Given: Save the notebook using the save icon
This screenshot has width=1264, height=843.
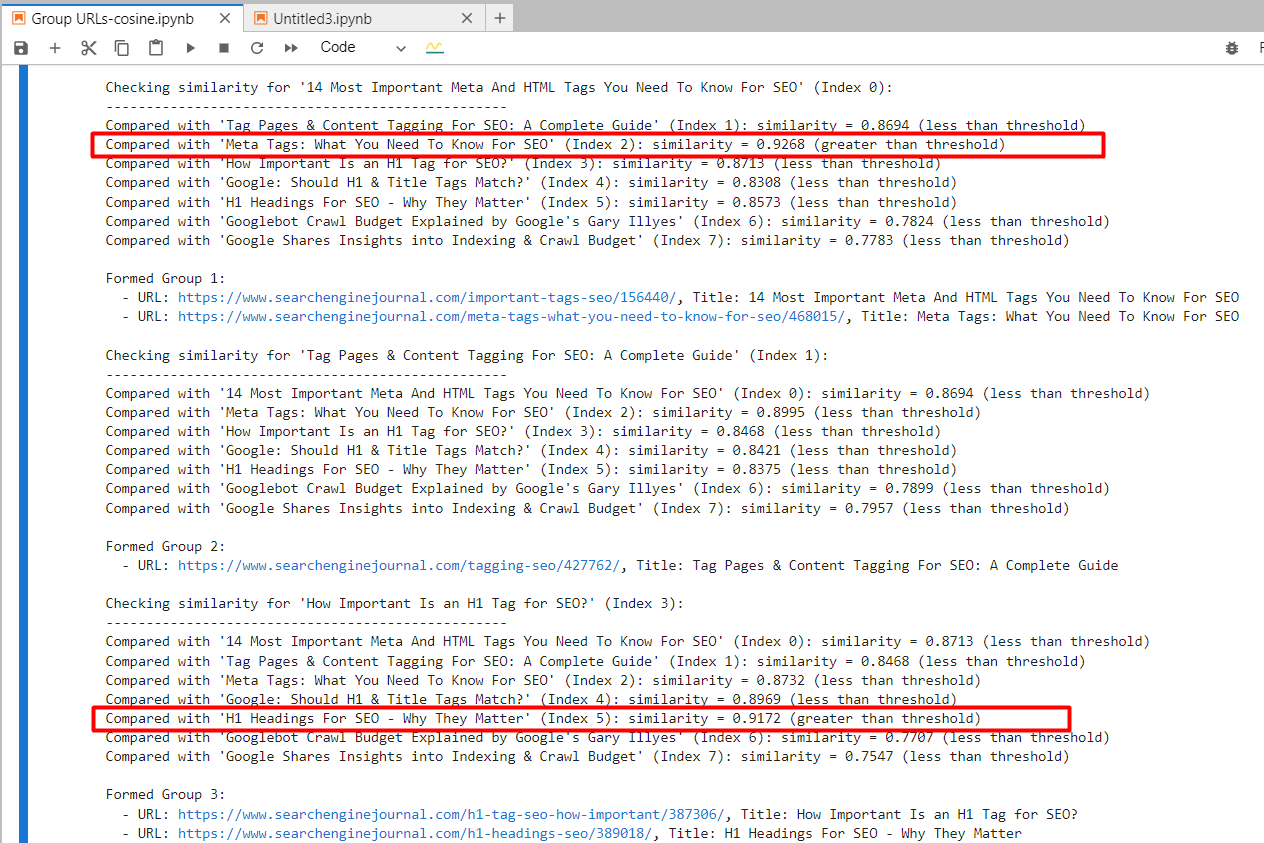Looking at the screenshot, I should (20, 47).
